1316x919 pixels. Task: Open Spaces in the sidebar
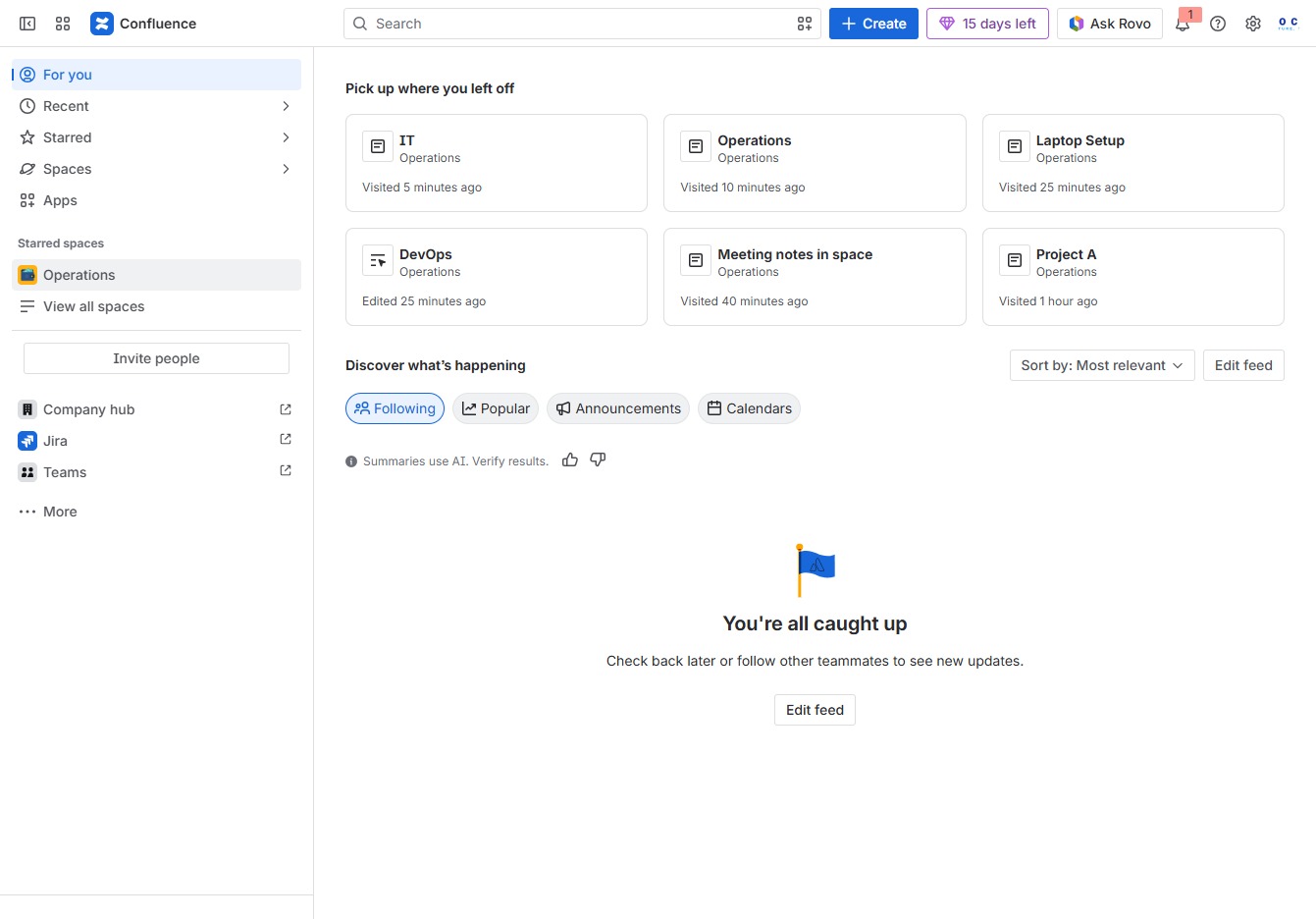pyautogui.click(x=157, y=169)
